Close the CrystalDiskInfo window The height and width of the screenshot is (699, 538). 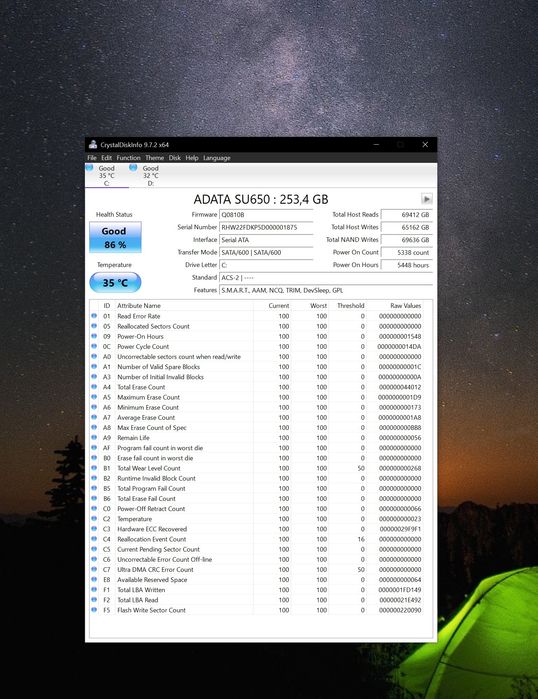pos(425,144)
